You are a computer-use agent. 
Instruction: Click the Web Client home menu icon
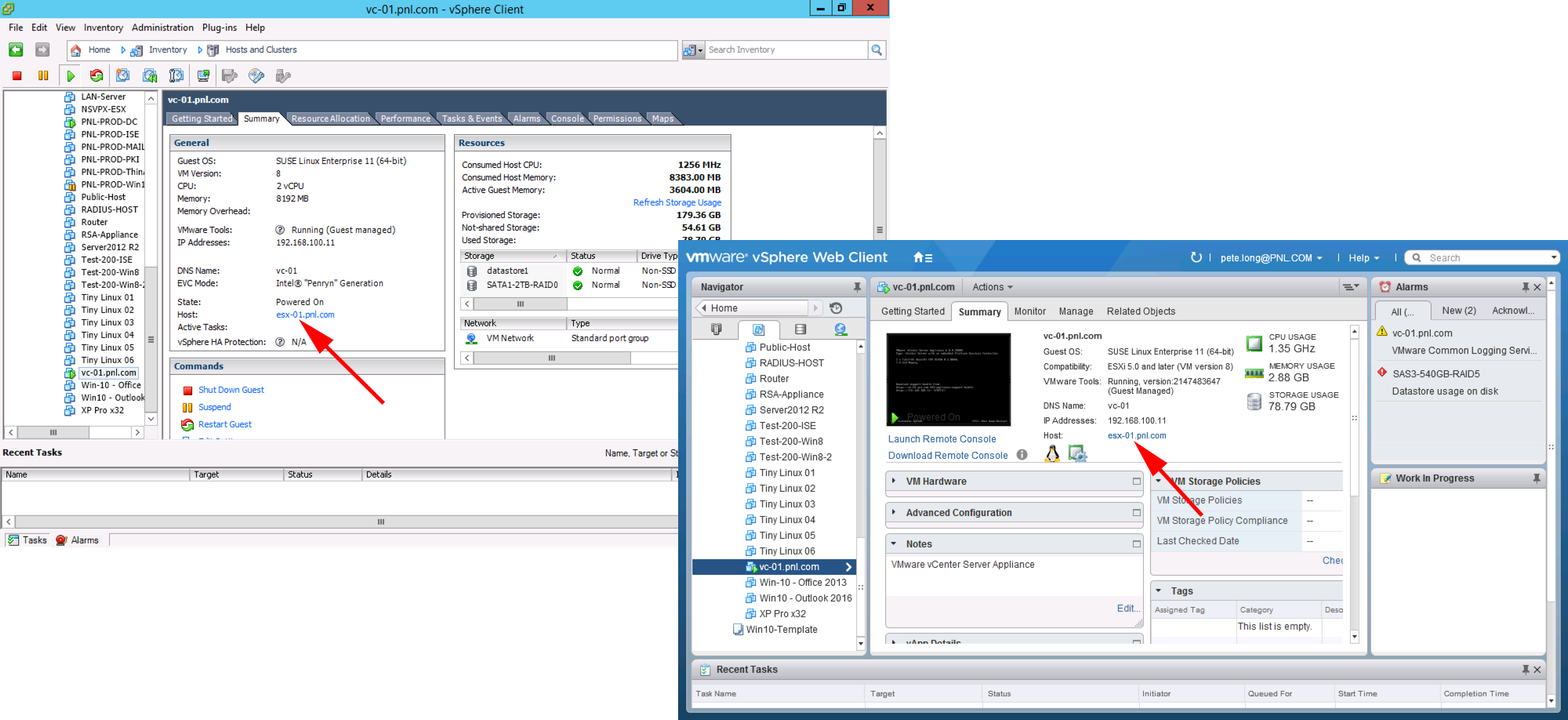(923, 257)
